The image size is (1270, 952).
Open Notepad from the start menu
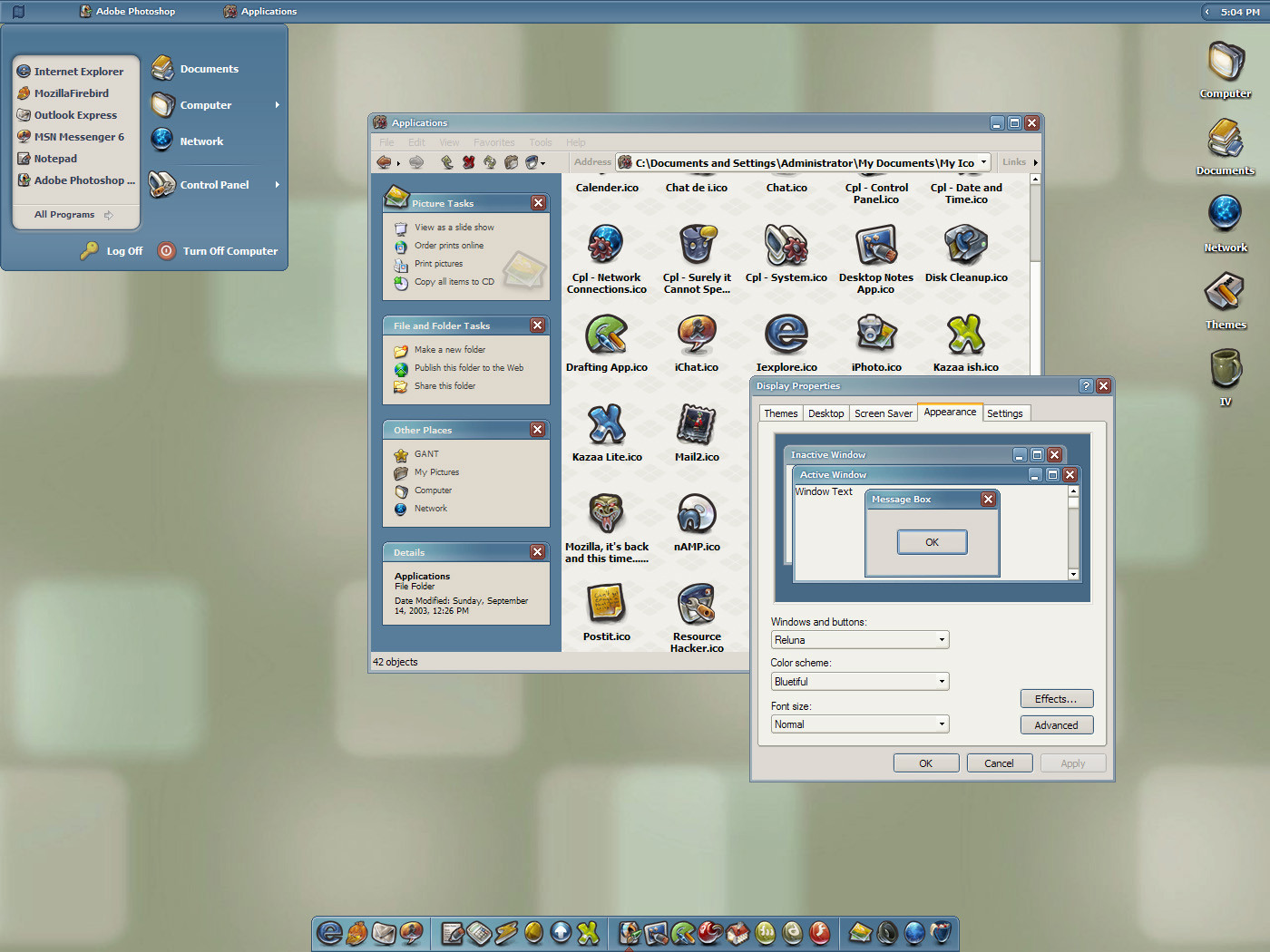tap(55, 159)
